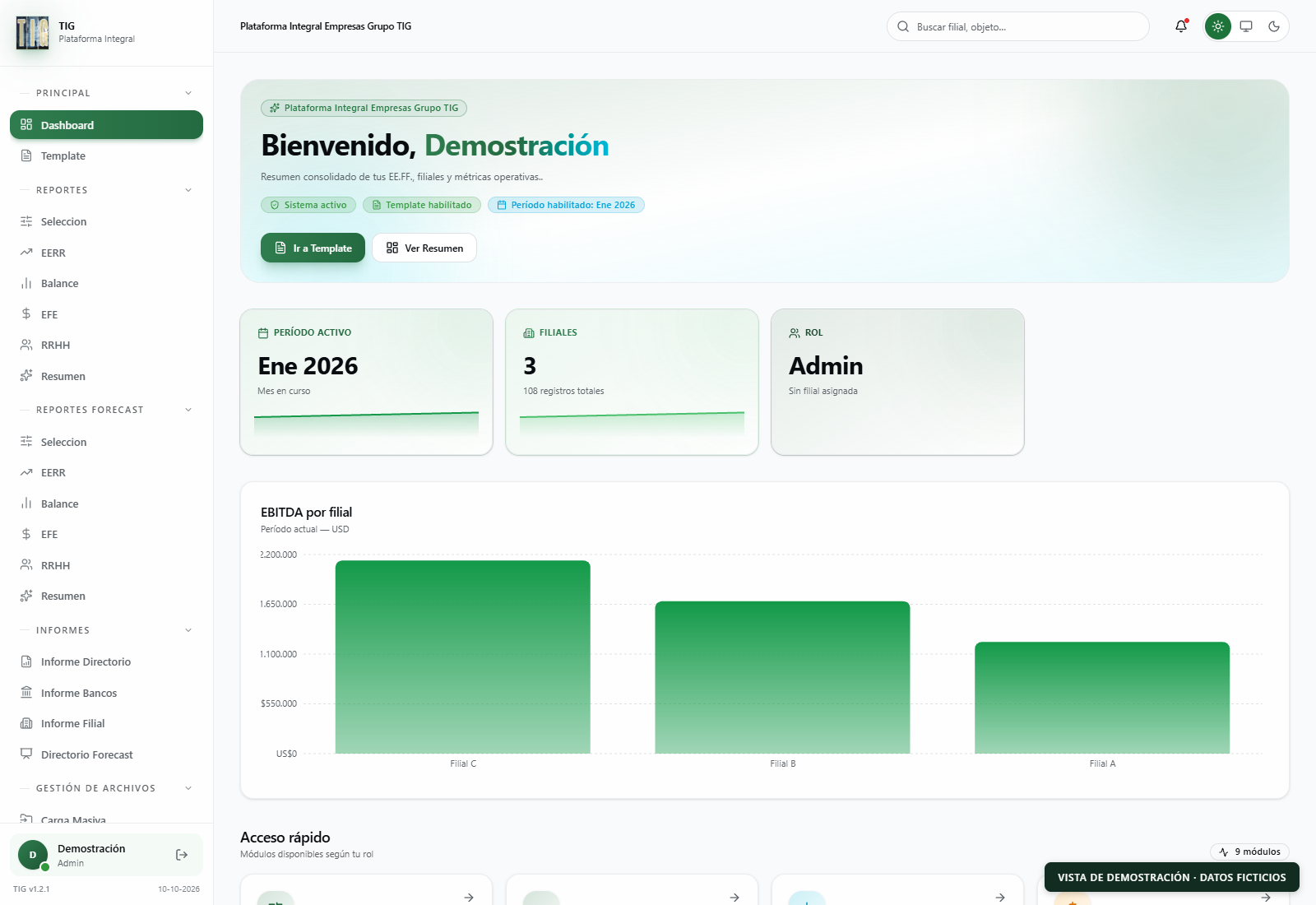The height and width of the screenshot is (905, 1316).
Task: Click the Filial C bar in chart
Action: coord(463,657)
